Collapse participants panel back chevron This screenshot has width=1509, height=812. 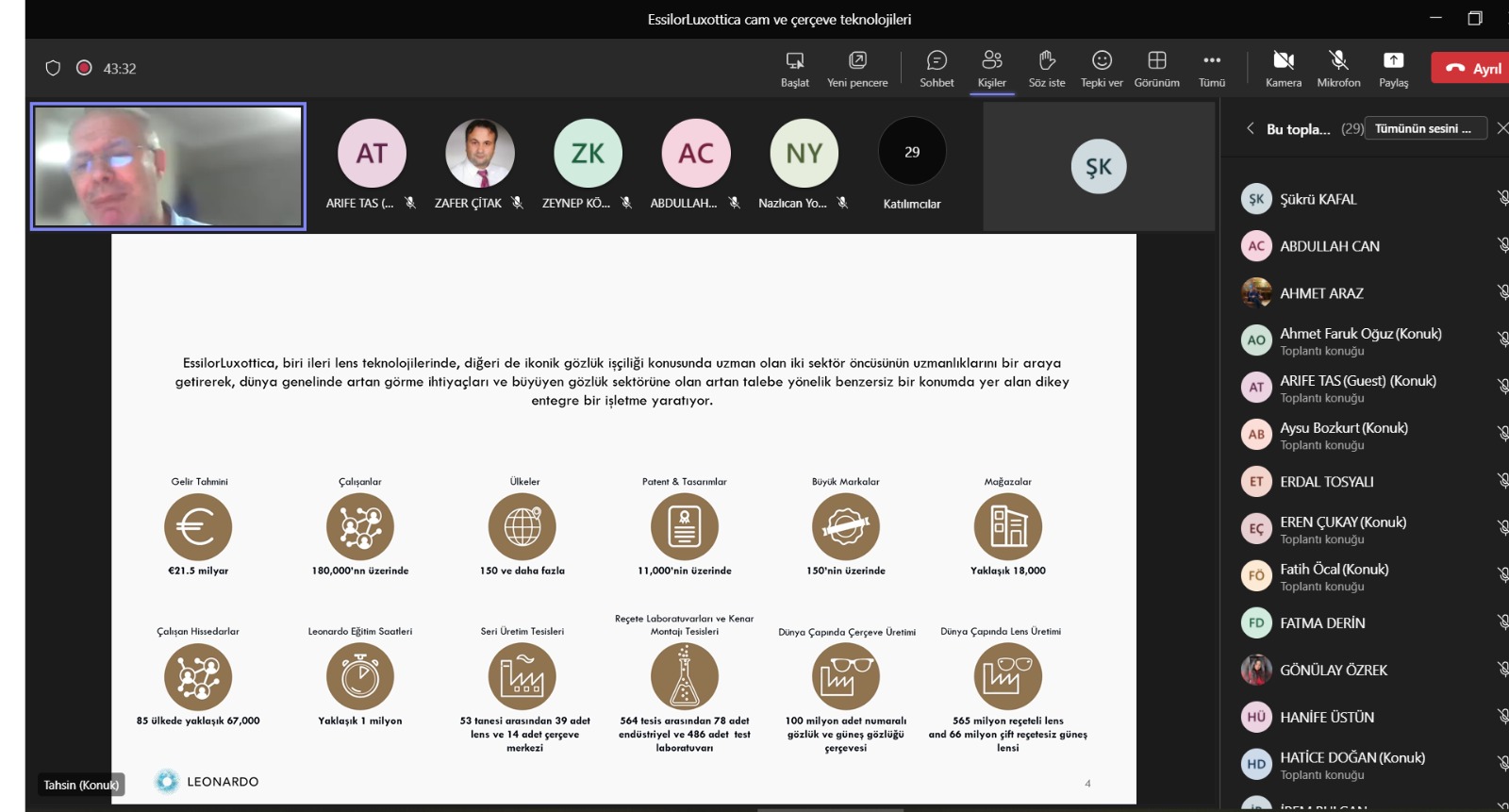click(x=1251, y=128)
